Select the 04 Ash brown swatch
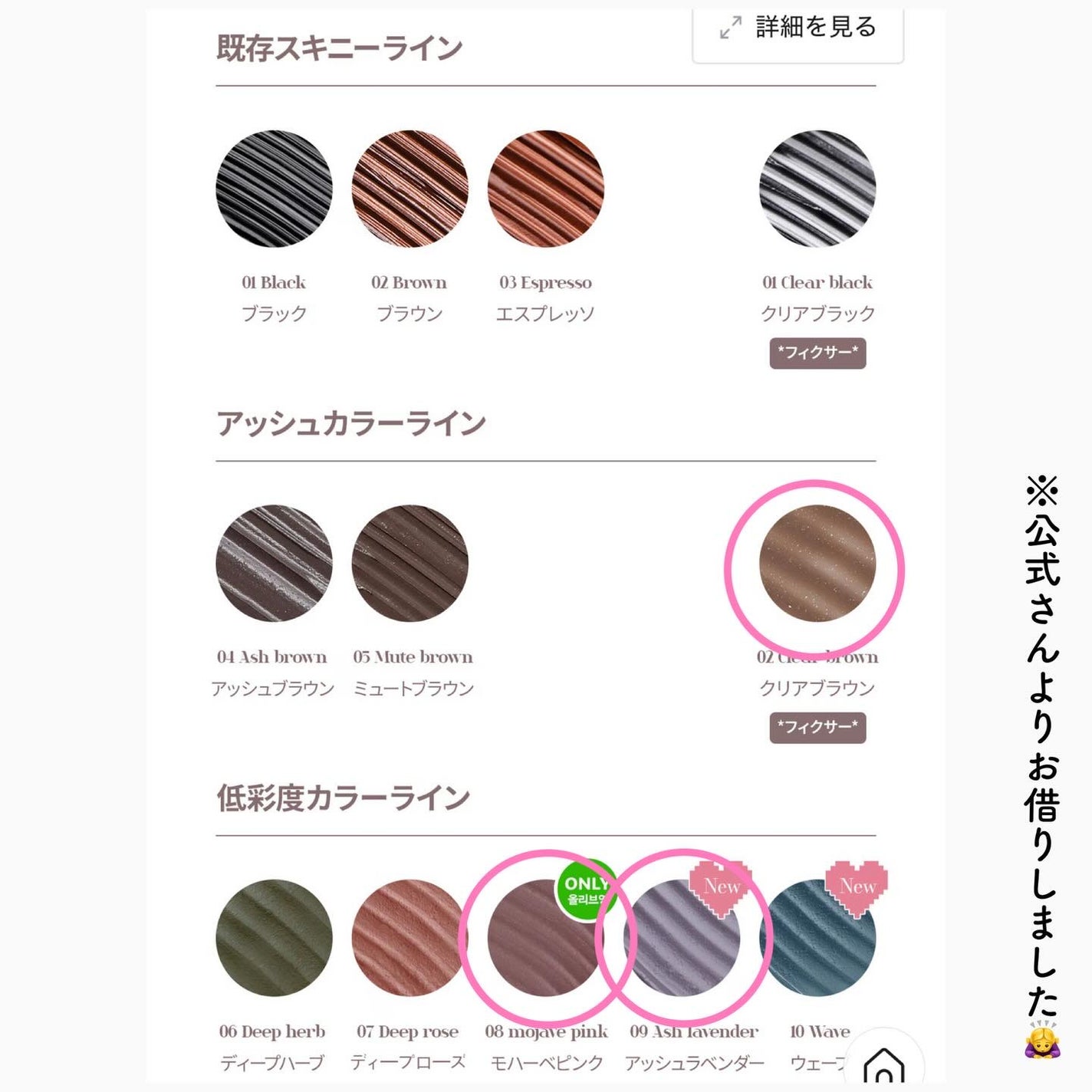1092x1092 pixels. pos(274,564)
